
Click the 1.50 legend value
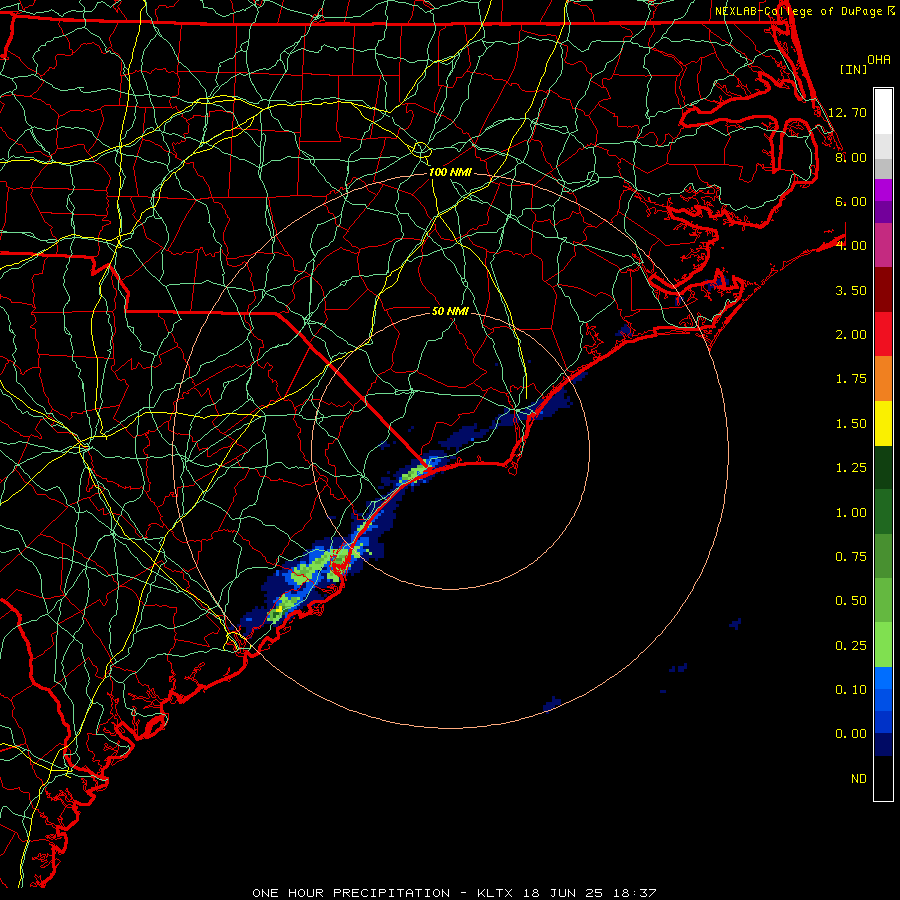click(x=851, y=424)
